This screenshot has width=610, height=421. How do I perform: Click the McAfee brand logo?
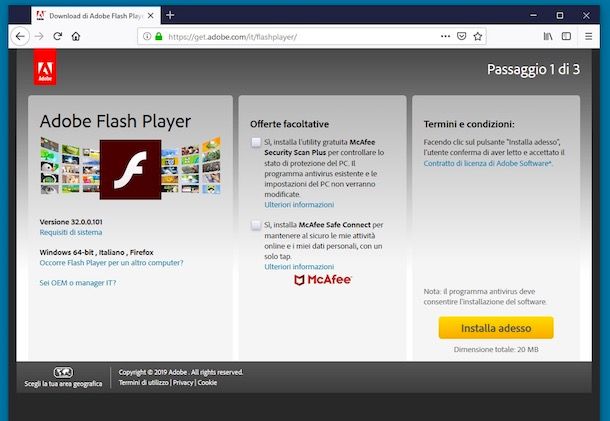click(323, 279)
